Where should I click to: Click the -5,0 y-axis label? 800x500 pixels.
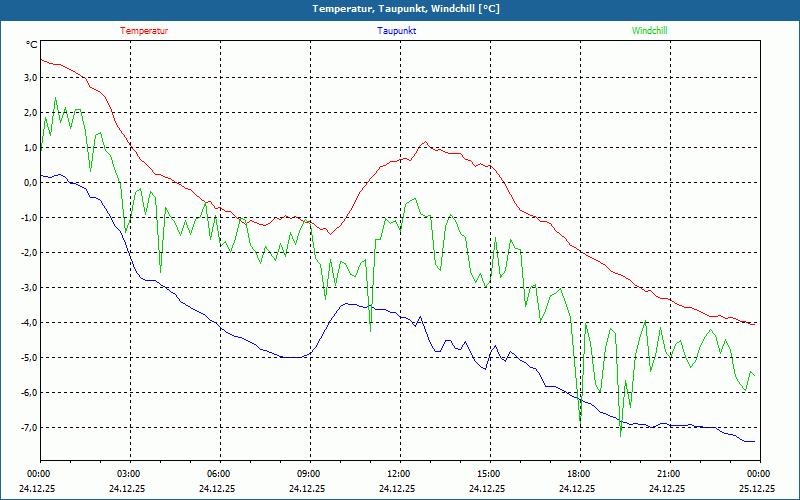[x=30, y=358]
